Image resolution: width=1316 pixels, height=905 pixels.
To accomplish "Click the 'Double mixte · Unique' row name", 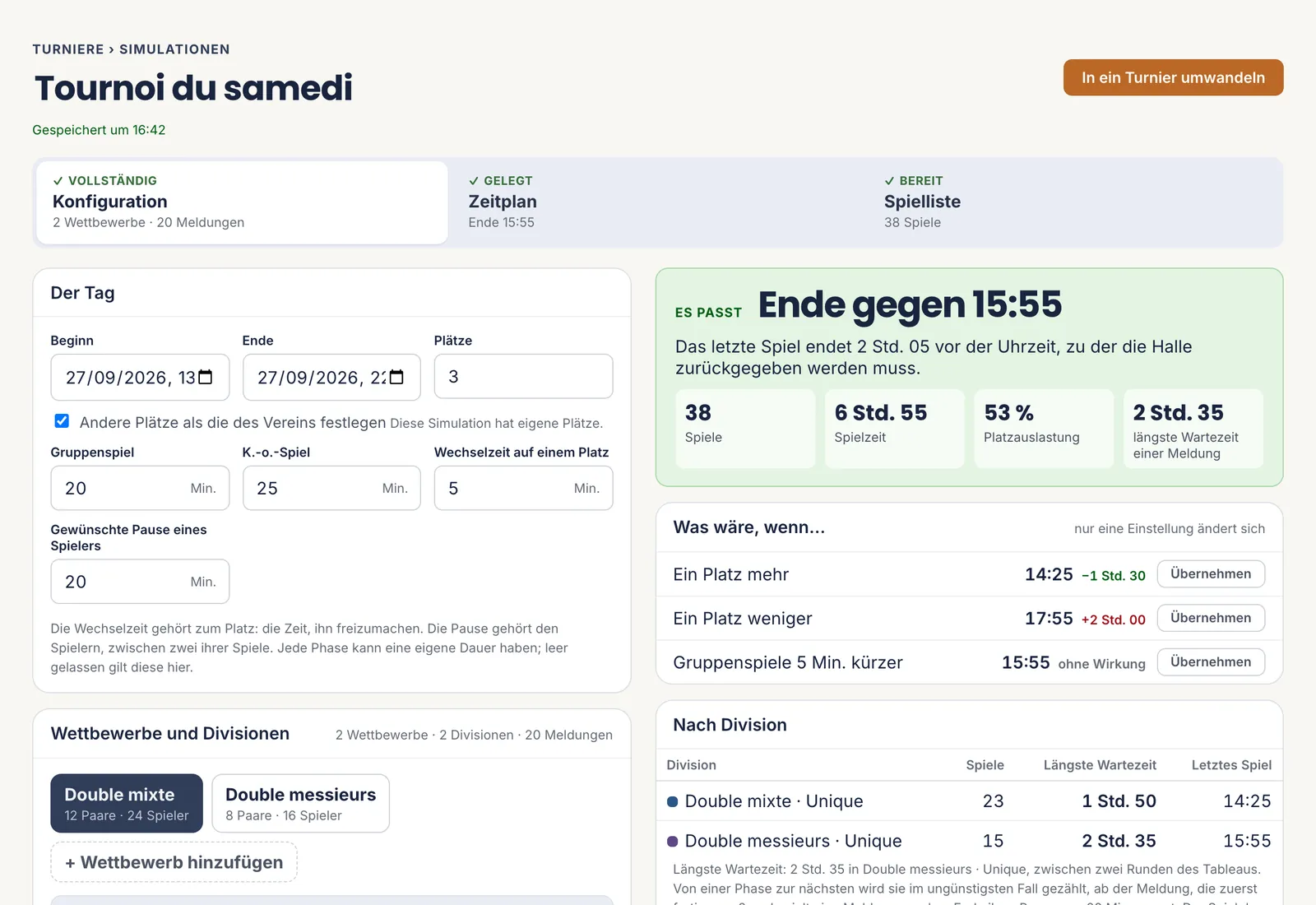I will click(x=774, y=801).
